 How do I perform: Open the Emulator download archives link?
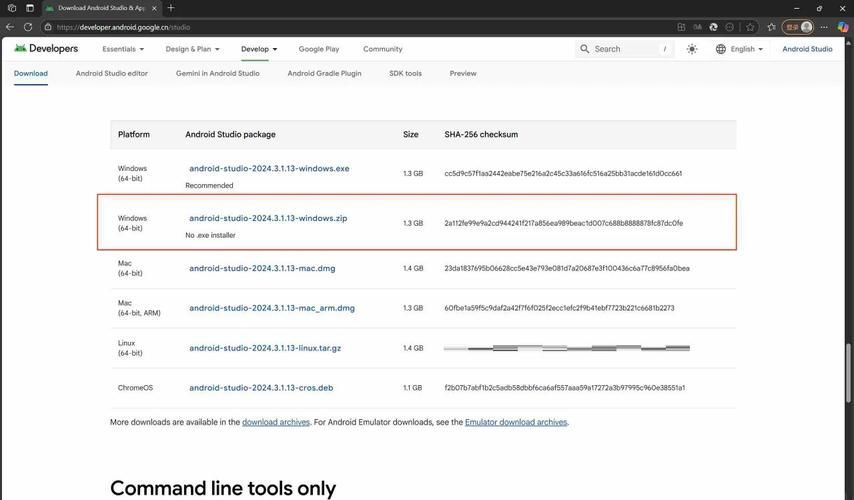coord(516,422)
